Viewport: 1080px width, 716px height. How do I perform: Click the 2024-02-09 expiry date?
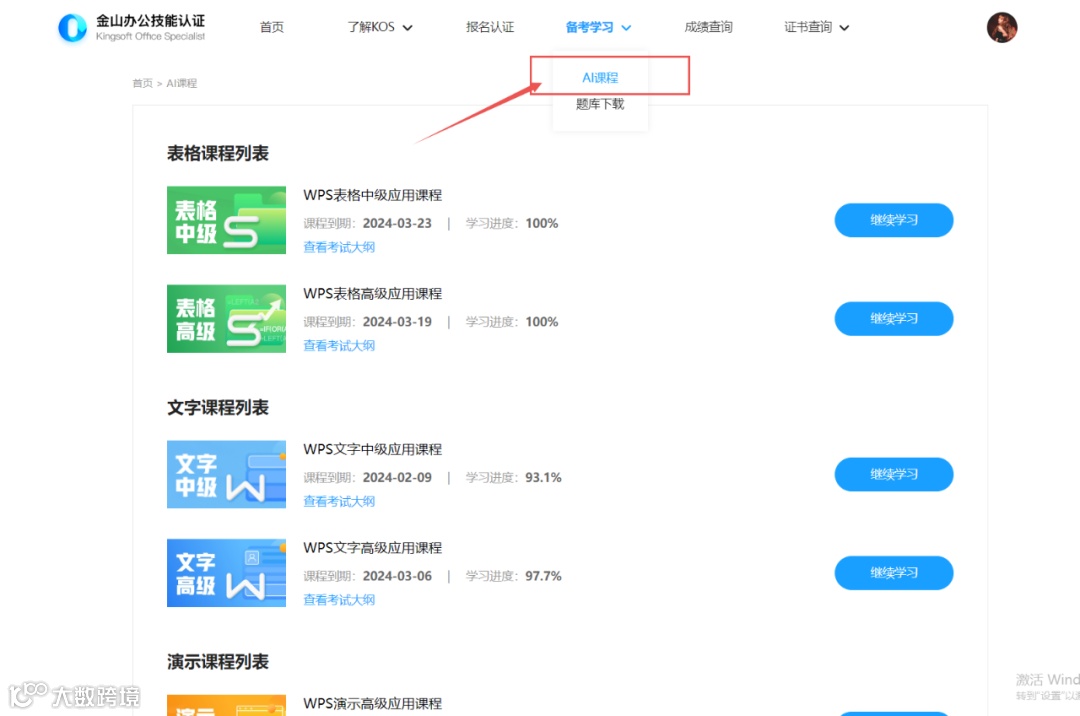click(x=397, y=477)
